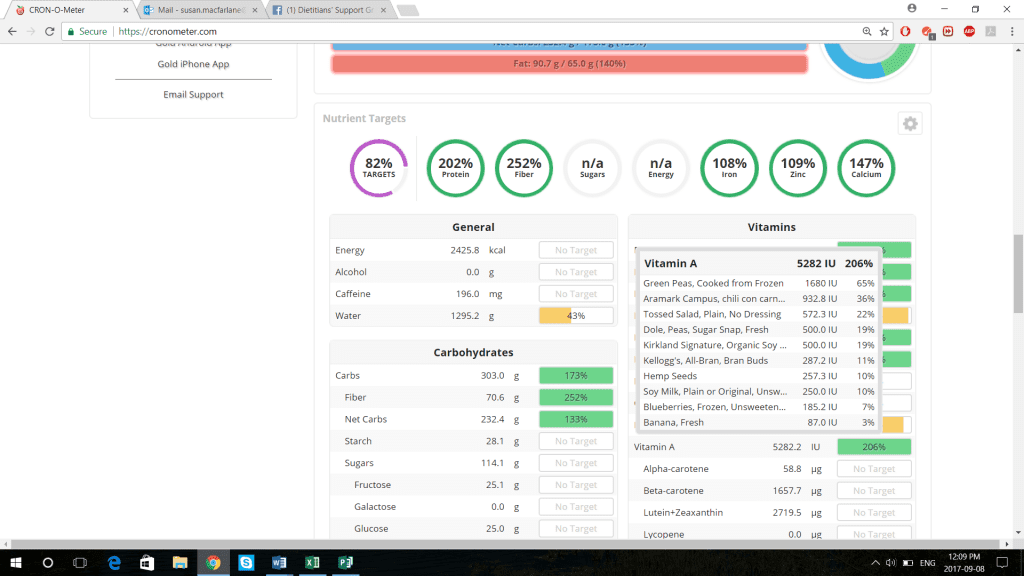Open Cortana search circle on taskbar
Image resolution: width=1024 pixels, height=576 pixels.
48,562
